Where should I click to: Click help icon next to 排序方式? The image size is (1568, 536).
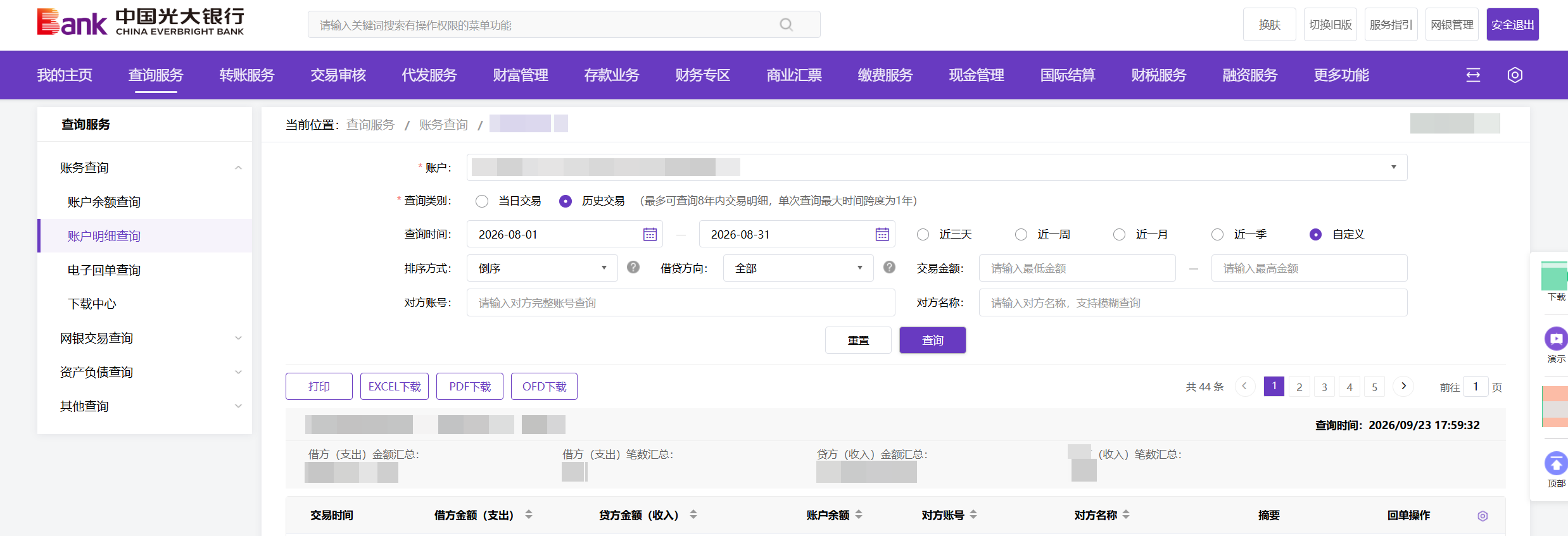[633, 267]
